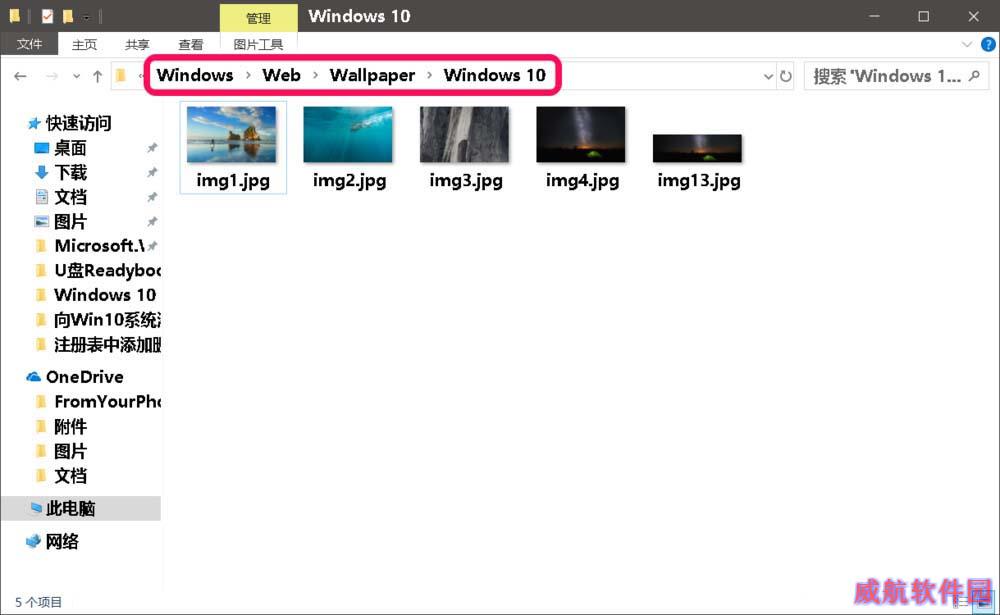This screenshot has width=1000, height=615.
Task: Expand the address bar history dropdown
Action: (x=768, y=77)
